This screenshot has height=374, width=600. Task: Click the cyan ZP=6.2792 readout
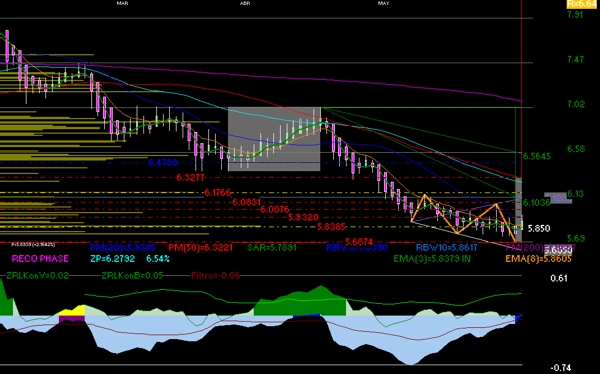[112, 259]
